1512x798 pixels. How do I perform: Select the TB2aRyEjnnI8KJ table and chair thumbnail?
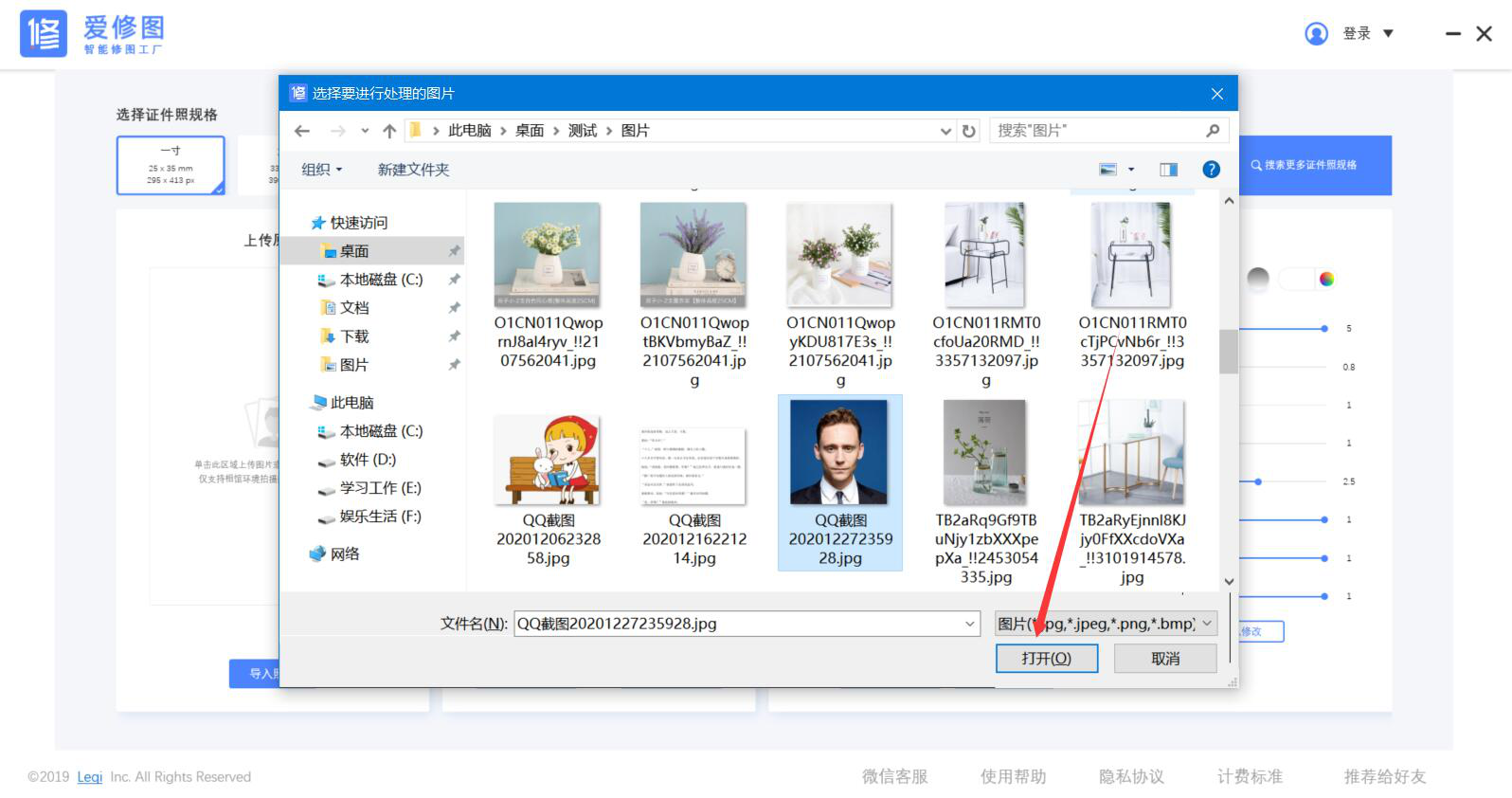click(x=1131, y=452)
